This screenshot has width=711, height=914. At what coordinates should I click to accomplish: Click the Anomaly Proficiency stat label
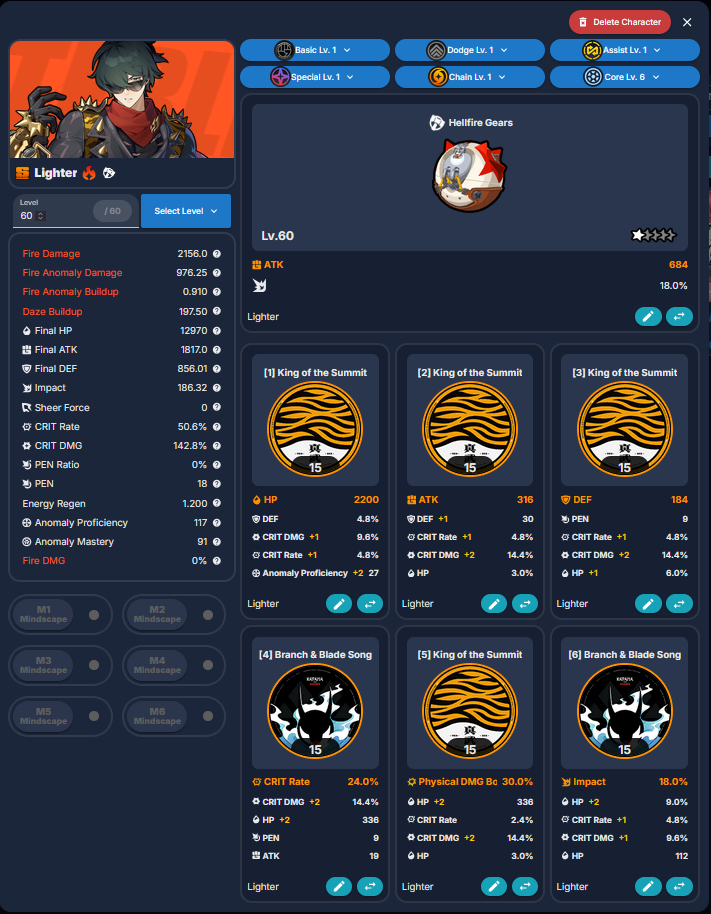(81, 523)
